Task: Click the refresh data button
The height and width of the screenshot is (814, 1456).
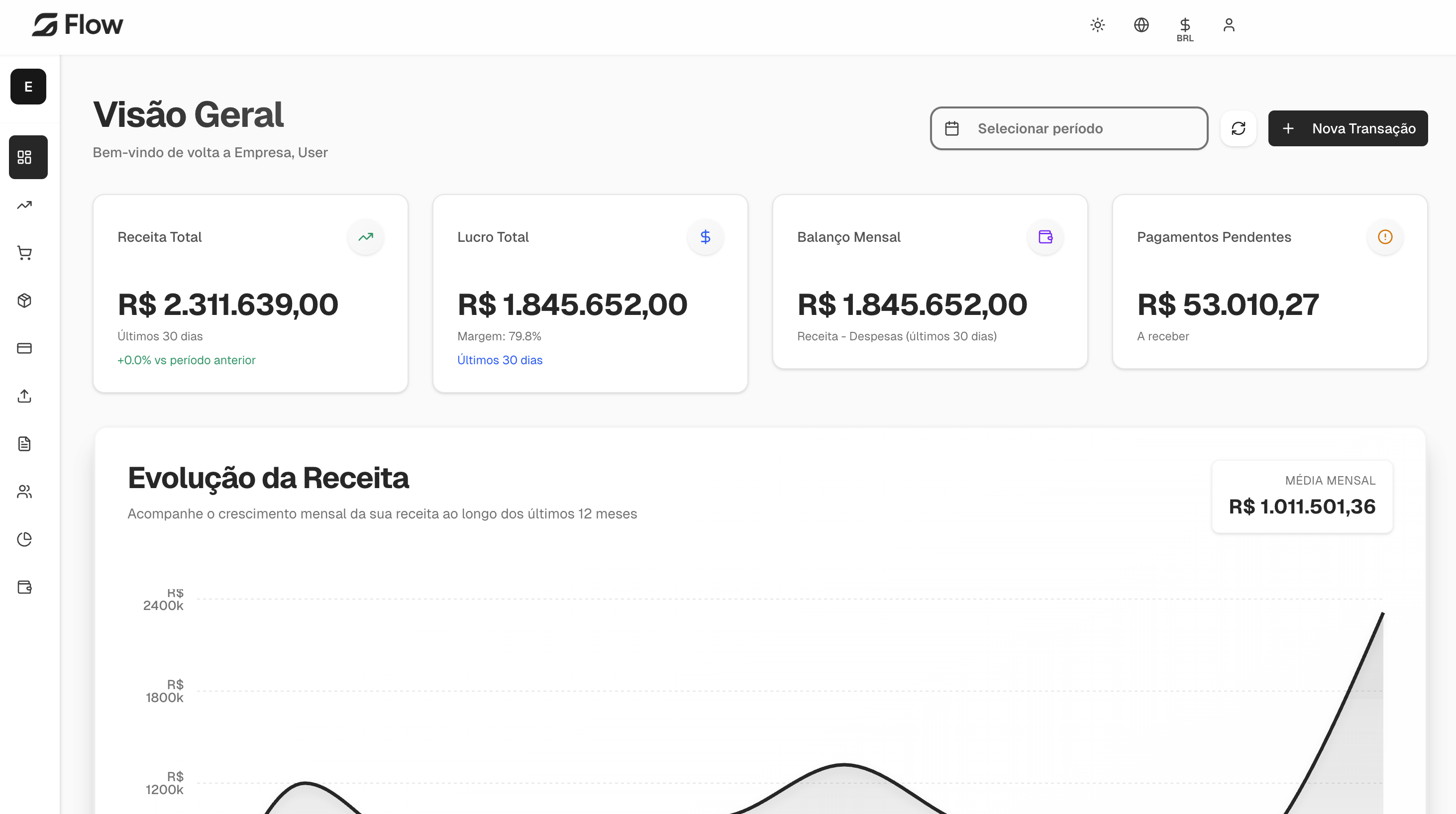Action: click(1239, 128)
